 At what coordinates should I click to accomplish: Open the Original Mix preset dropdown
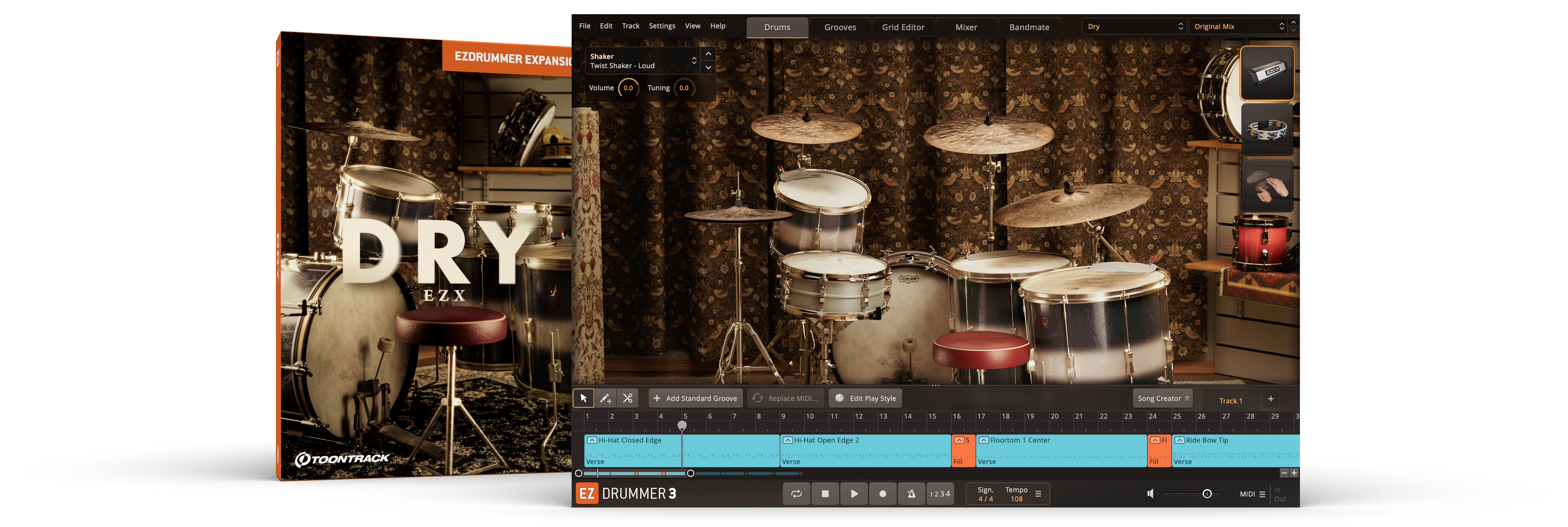point(1238,26)
